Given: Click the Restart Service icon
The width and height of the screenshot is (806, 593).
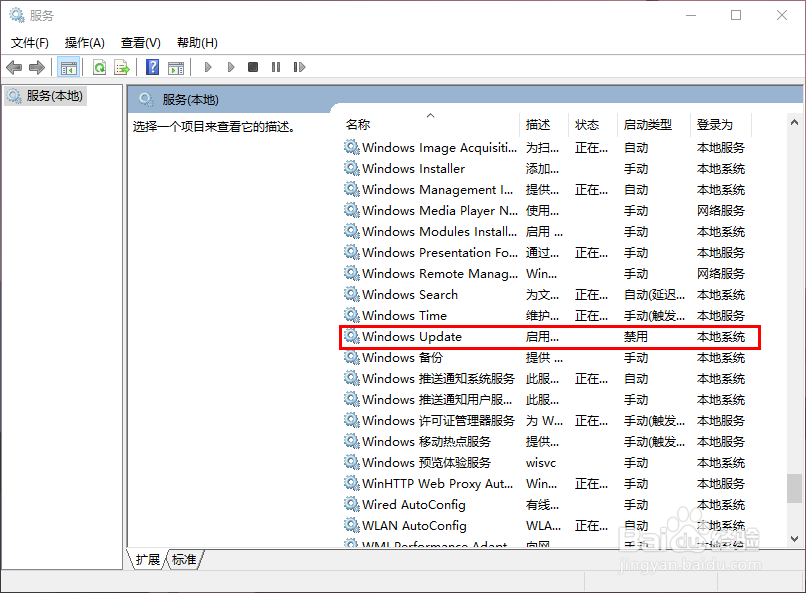Looking at the screenshot, I should point(299,67).
